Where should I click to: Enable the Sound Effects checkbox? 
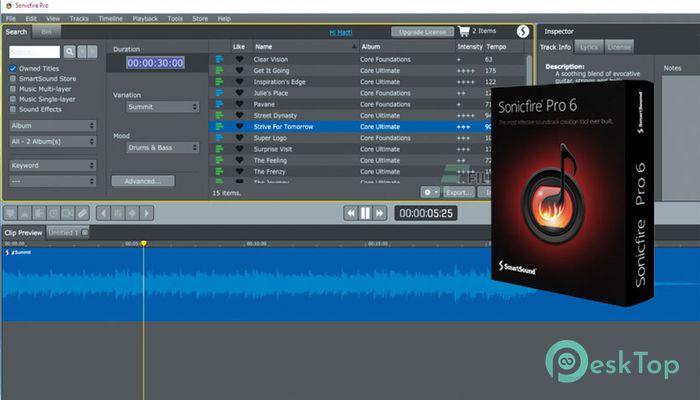pos(13,109)
